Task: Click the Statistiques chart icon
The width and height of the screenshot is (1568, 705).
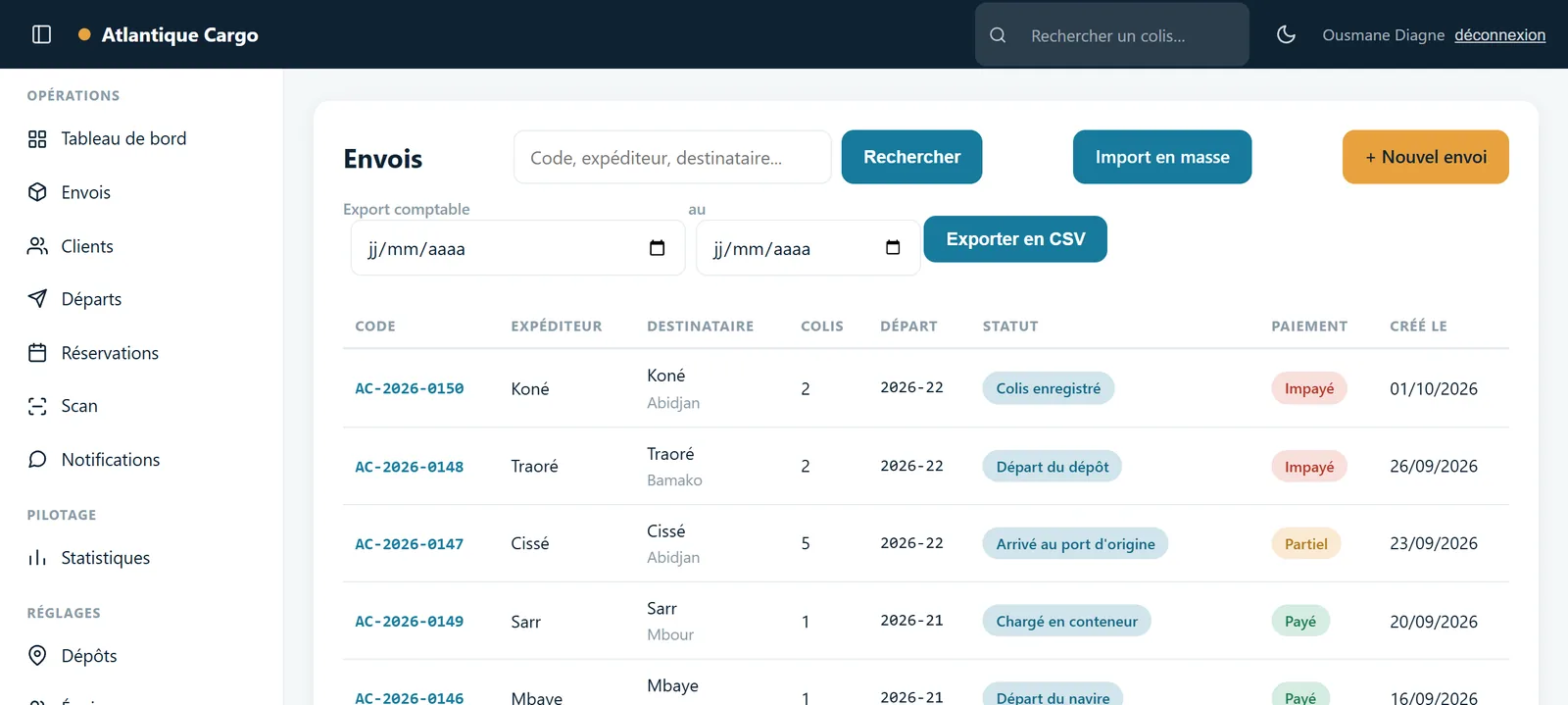Action: pyautogui.click(x=37, y=558)
